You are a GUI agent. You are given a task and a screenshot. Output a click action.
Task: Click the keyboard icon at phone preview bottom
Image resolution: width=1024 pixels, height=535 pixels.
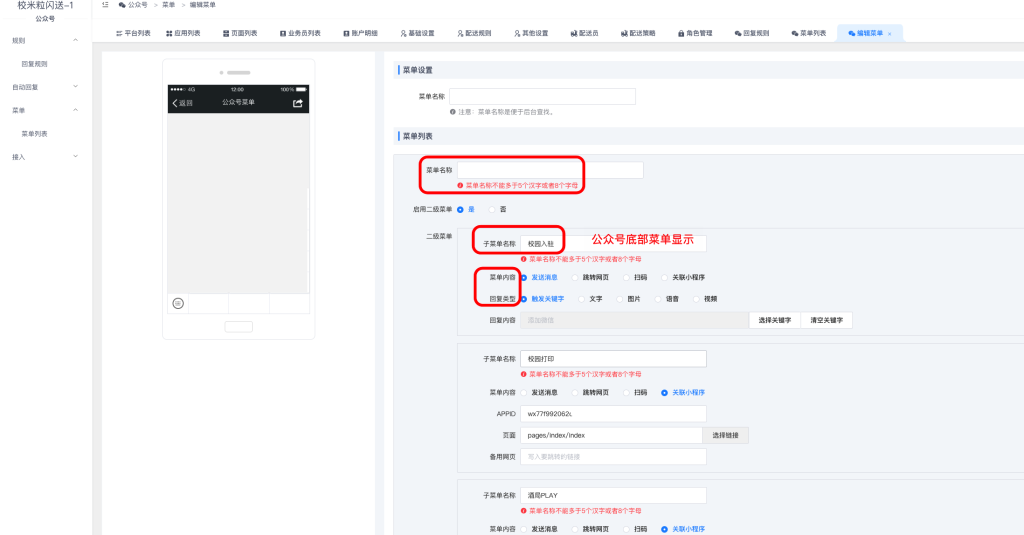click(178, 302)
